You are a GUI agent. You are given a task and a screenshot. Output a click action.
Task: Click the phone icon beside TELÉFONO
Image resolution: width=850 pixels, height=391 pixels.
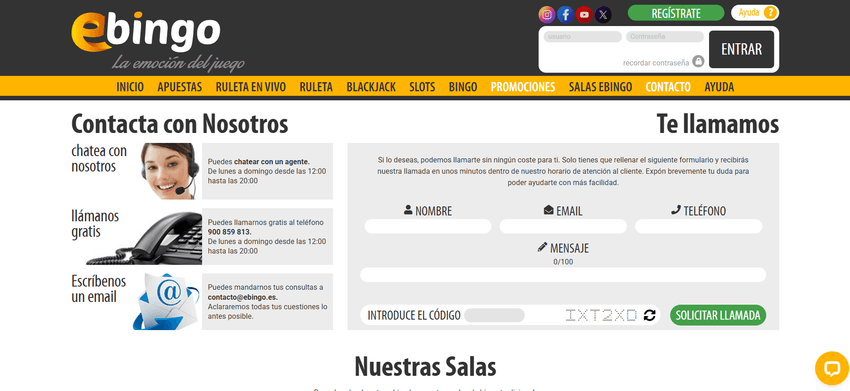(x=675, y=210)
